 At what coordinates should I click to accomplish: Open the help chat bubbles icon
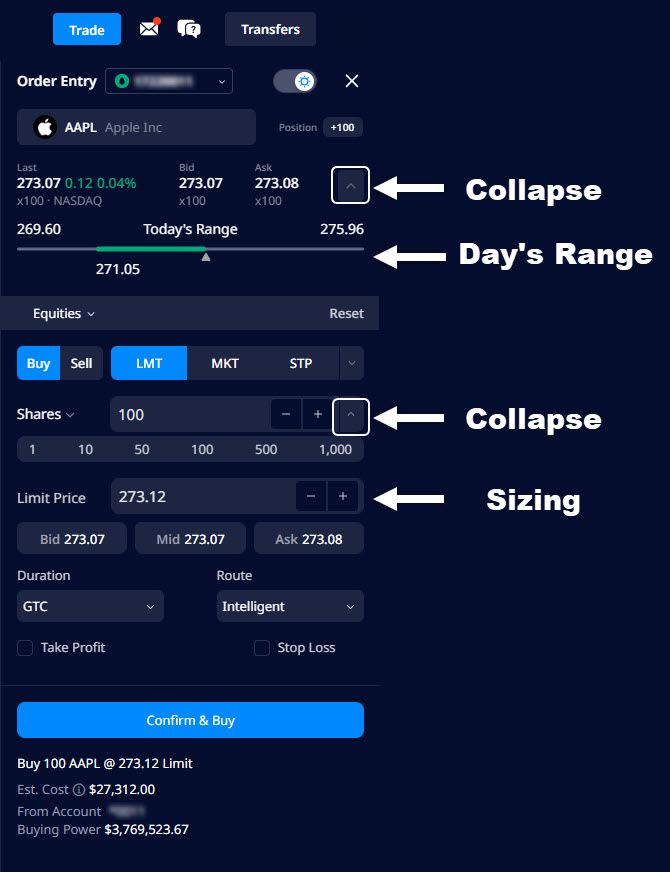point(189,29)
